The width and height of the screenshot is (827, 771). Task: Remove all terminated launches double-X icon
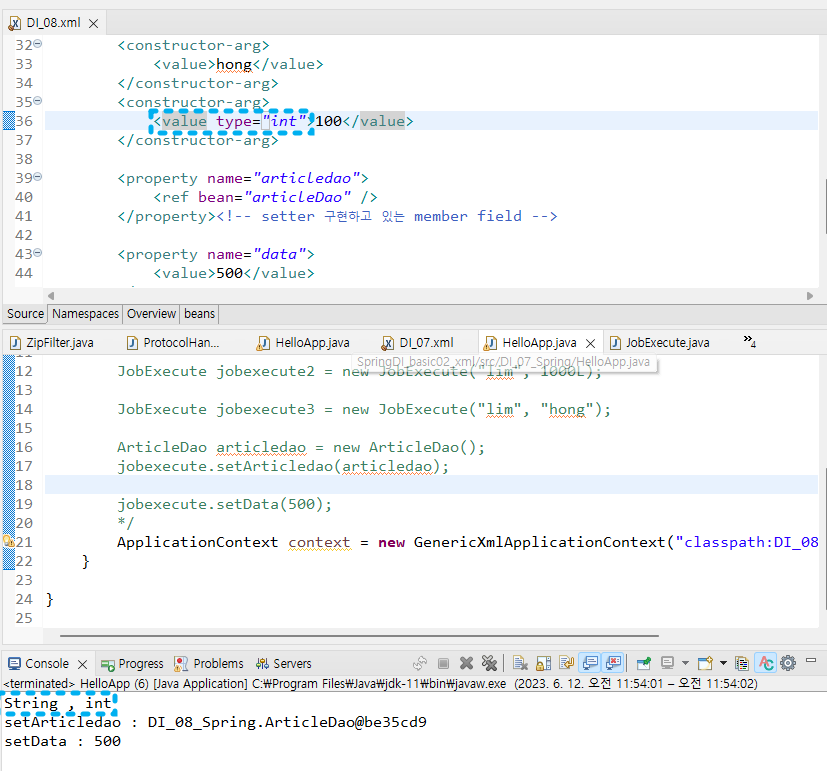pyautogui.click(x=489, y=663)
